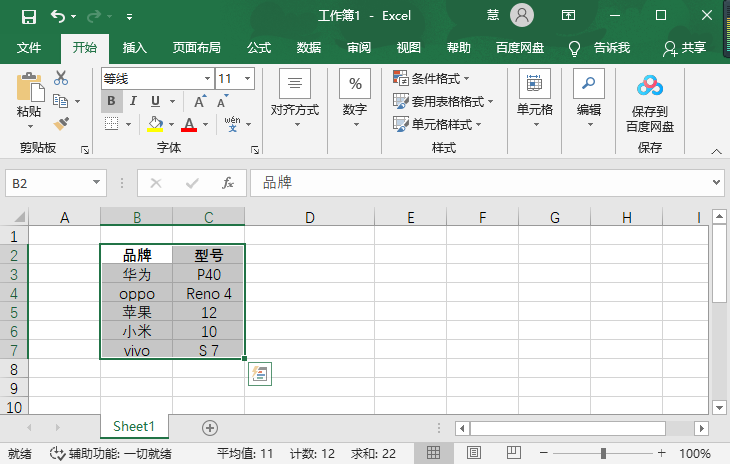The image size is (730, 464).
Task: Open 条件格式 conditional formatting
Action: point(431,78)
